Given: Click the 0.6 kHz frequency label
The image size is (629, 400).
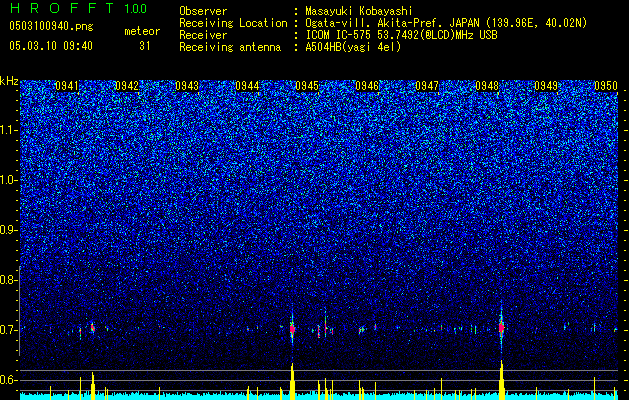Looking at the screenshot, I should 8,380.
